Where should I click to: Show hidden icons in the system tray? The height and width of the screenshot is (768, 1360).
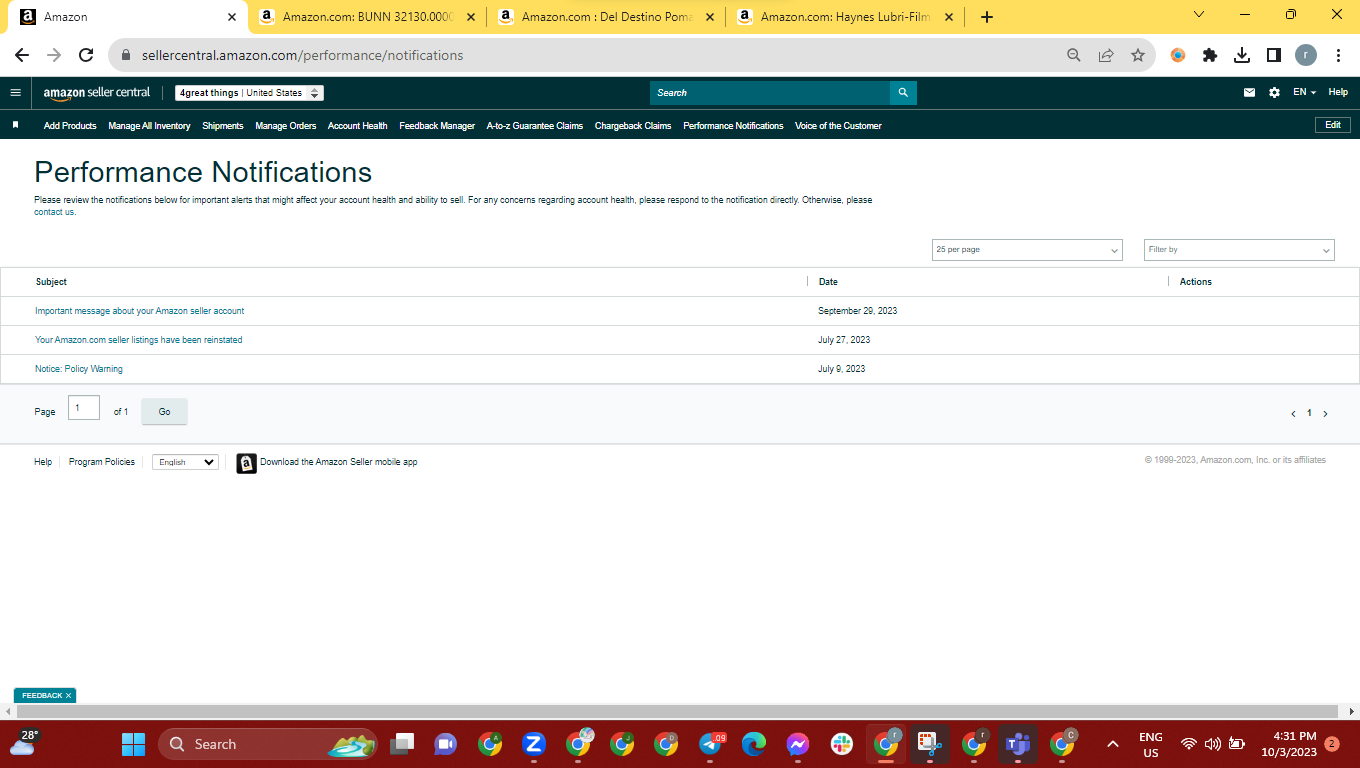point(1112,744)
